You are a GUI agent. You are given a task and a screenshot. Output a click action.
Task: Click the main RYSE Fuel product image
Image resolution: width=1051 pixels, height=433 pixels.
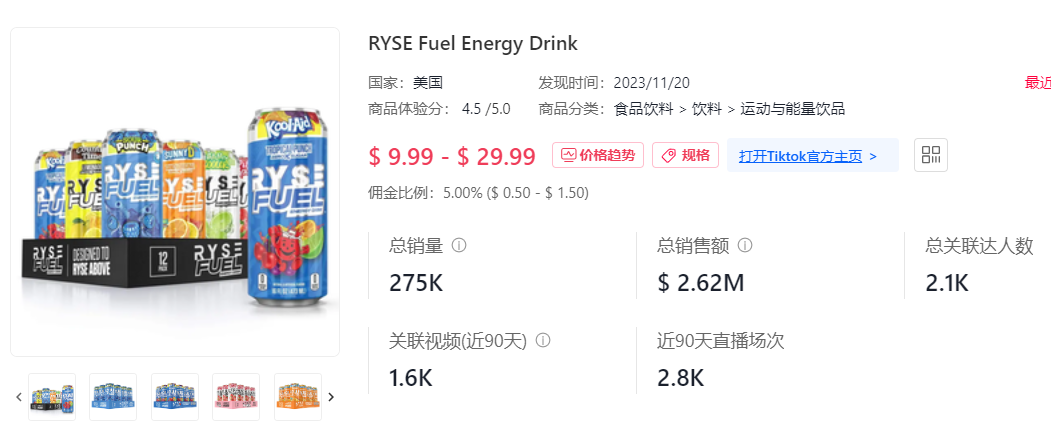click(175, 192)
